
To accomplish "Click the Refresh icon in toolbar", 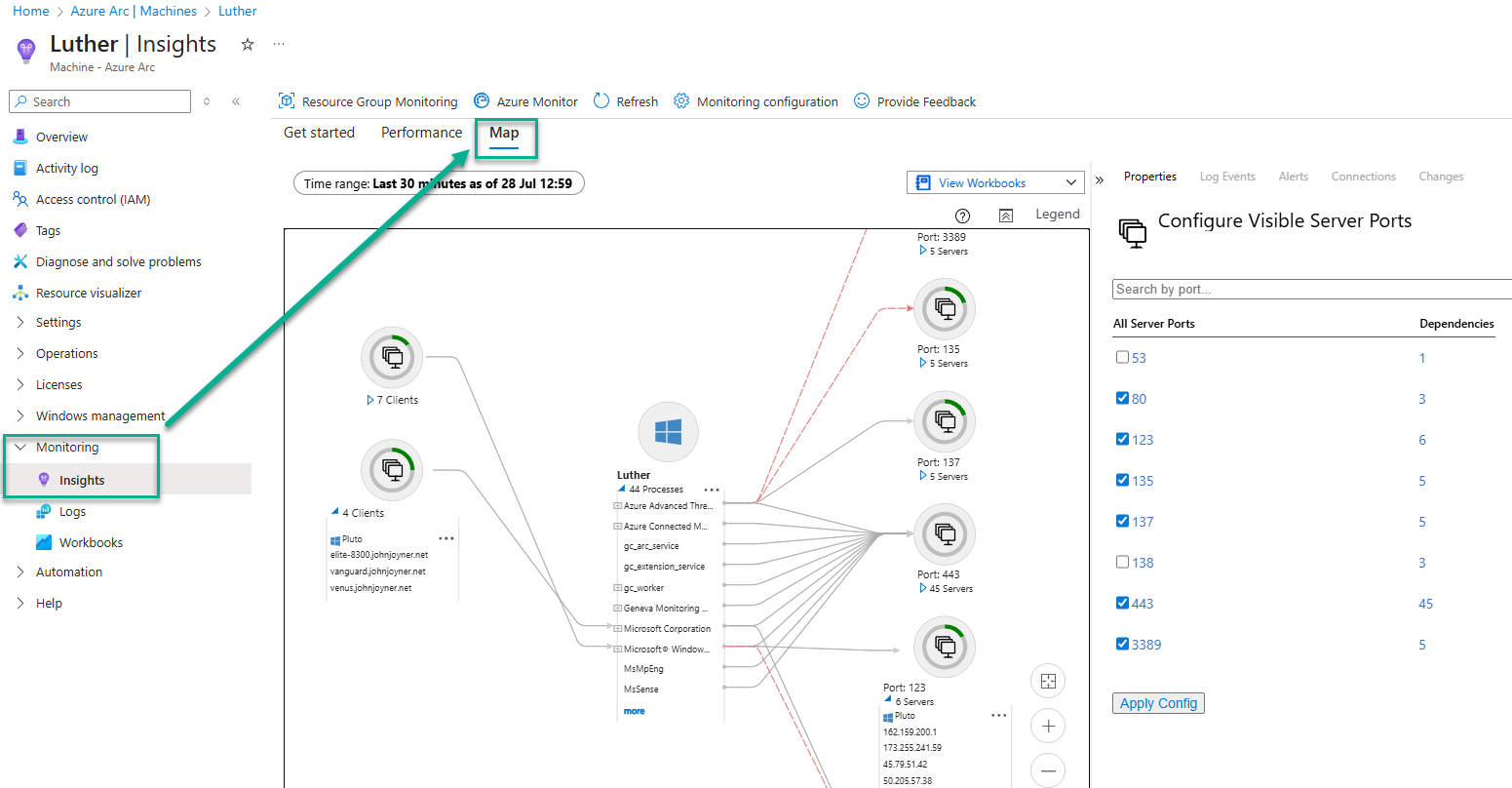I will click(x=601, y=101).
